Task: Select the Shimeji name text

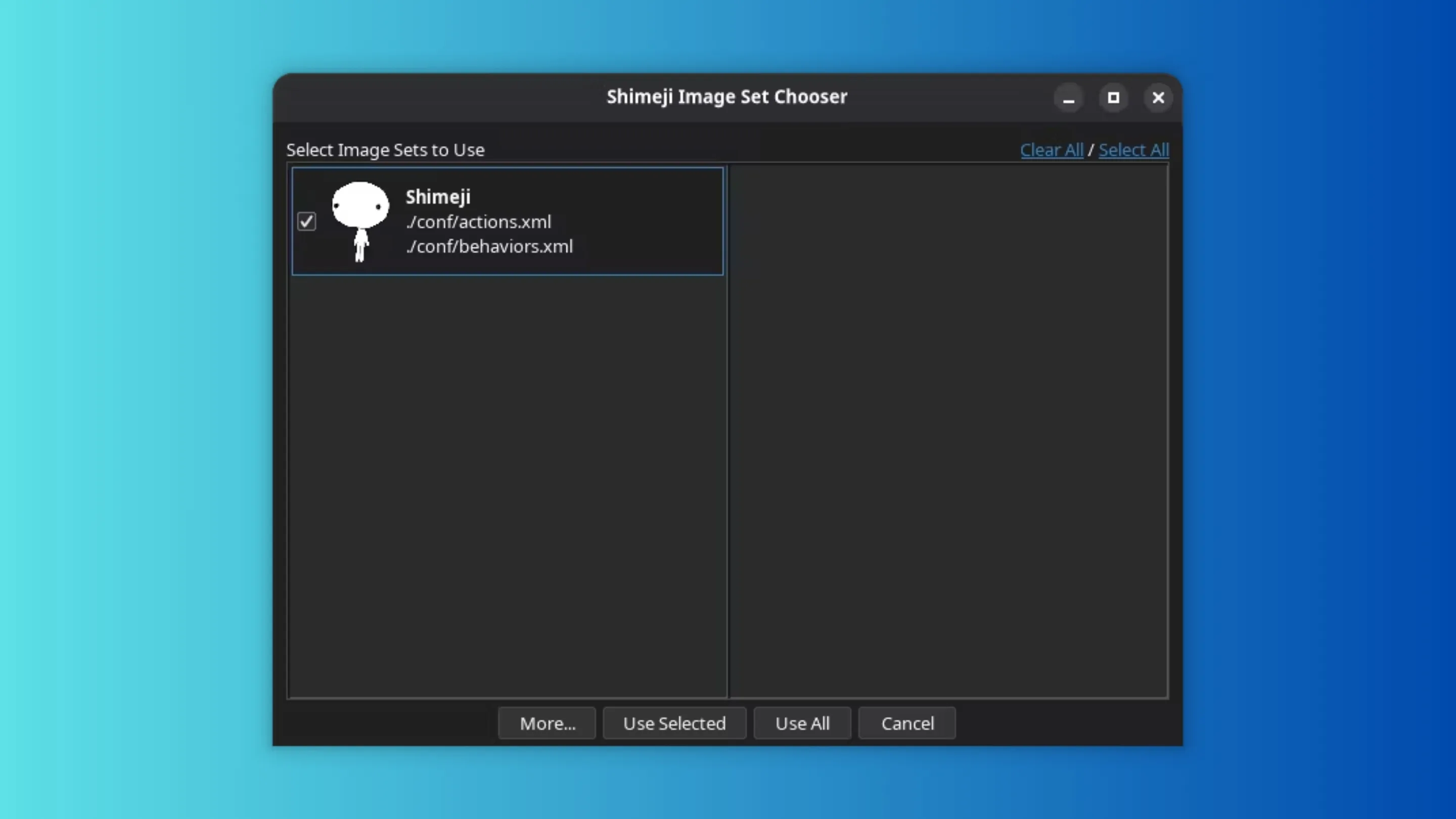Action: coord(438,197)
